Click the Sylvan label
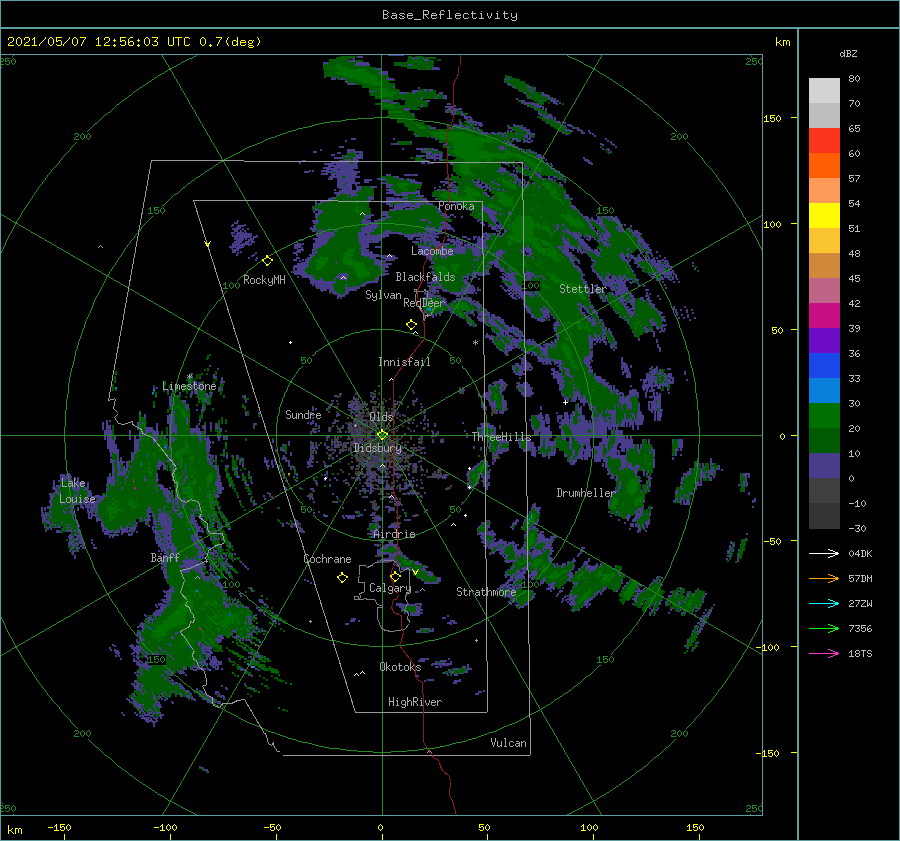The image size is (900, 841). 383,295
